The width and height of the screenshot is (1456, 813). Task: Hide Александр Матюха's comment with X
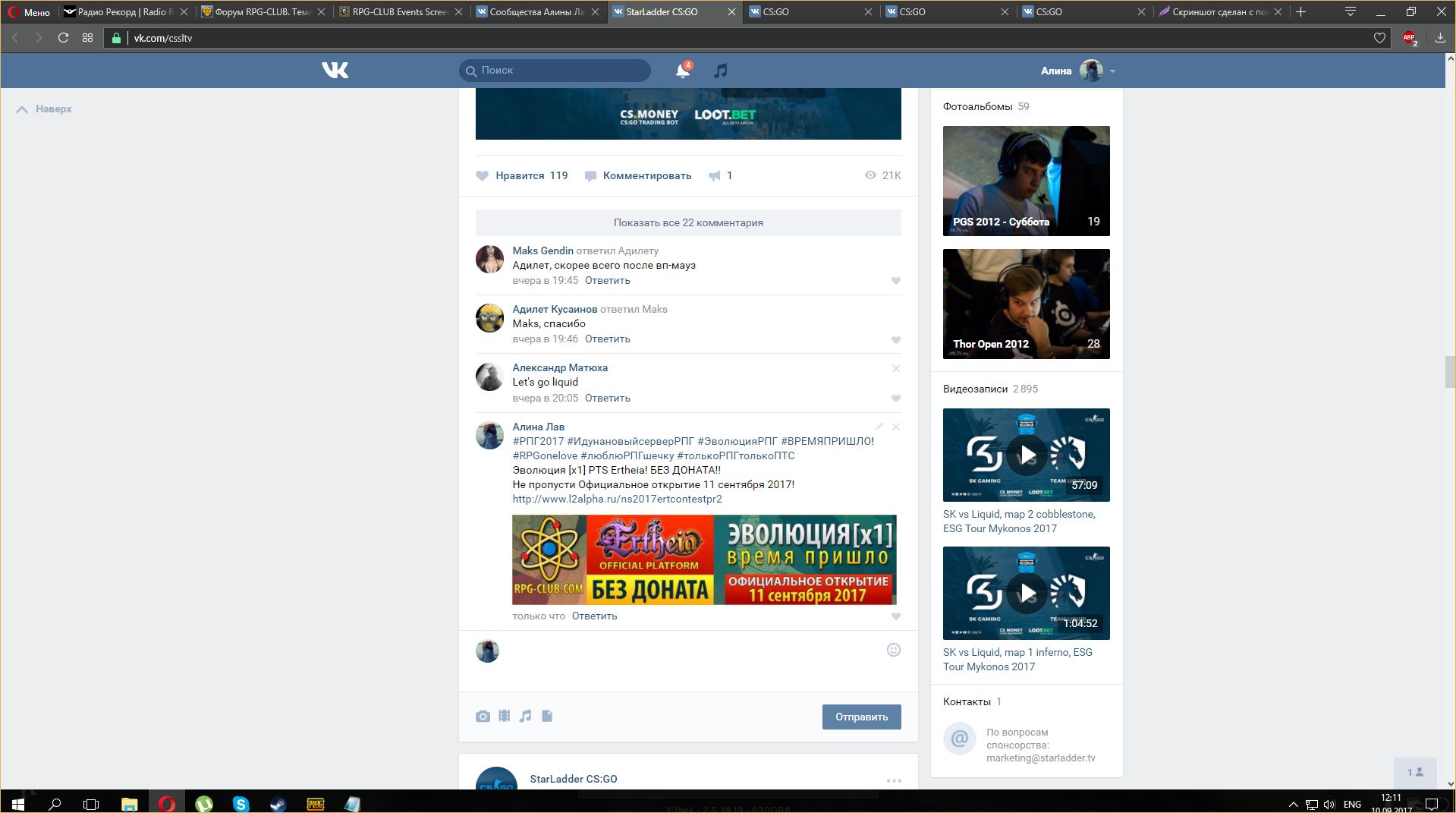[x=896, y=368]
